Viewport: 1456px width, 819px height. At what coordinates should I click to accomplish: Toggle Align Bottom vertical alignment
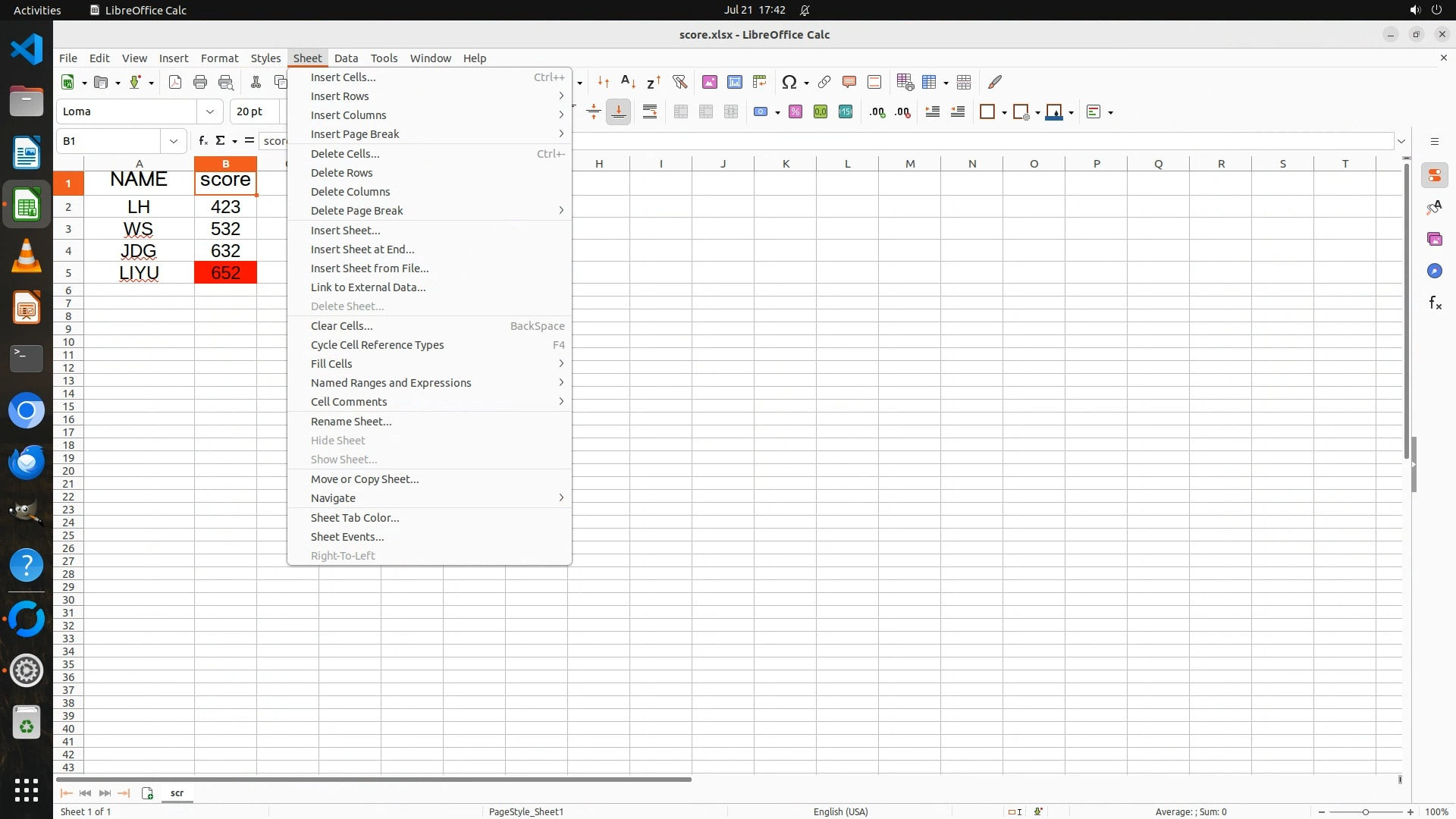tap(619, 112)
